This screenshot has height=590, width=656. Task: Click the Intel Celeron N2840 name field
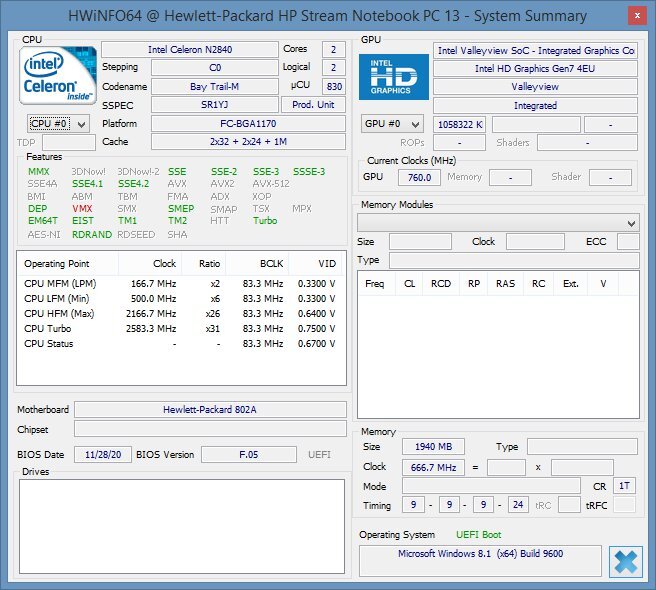coord(190,49)
